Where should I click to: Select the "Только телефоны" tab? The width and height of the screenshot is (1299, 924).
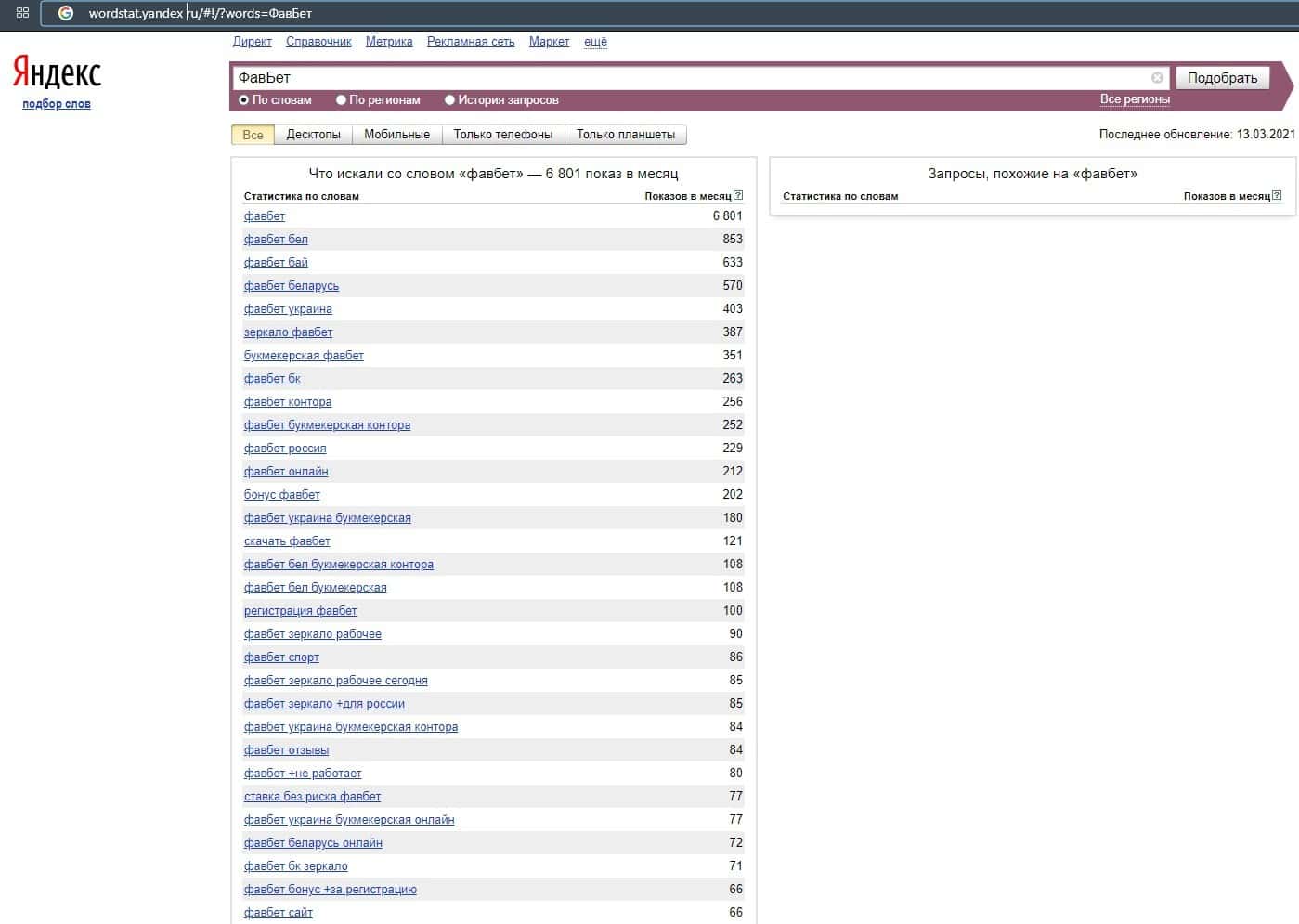(x=502, y=135)
